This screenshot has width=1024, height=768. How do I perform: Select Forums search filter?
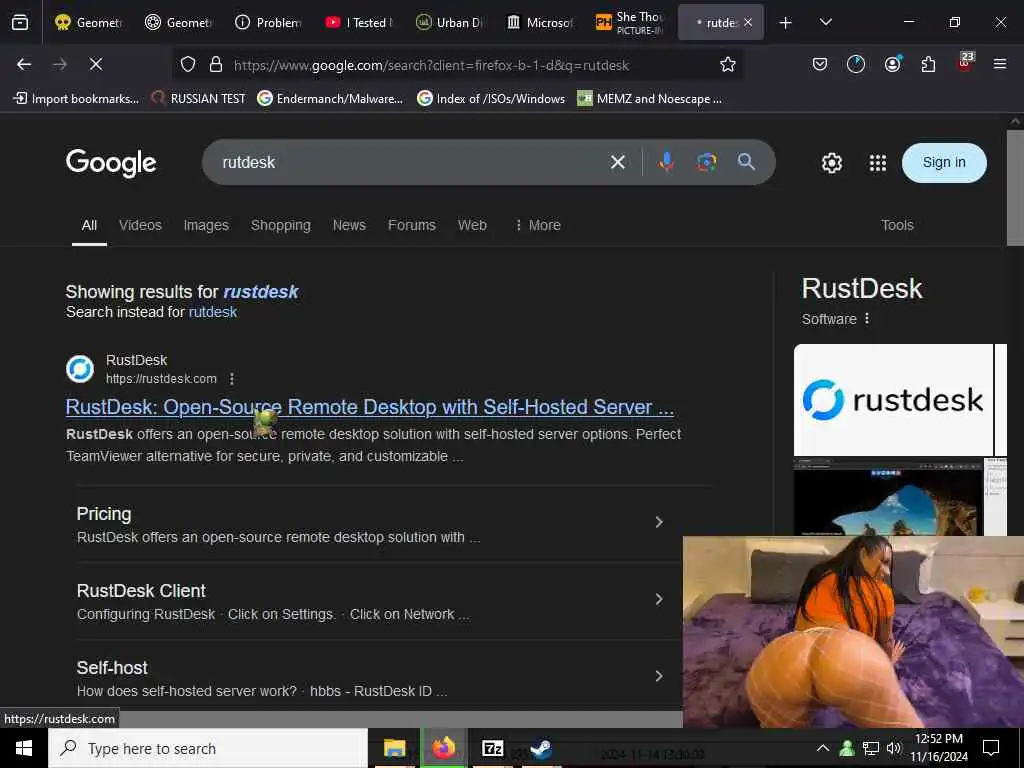click(411, 225)
